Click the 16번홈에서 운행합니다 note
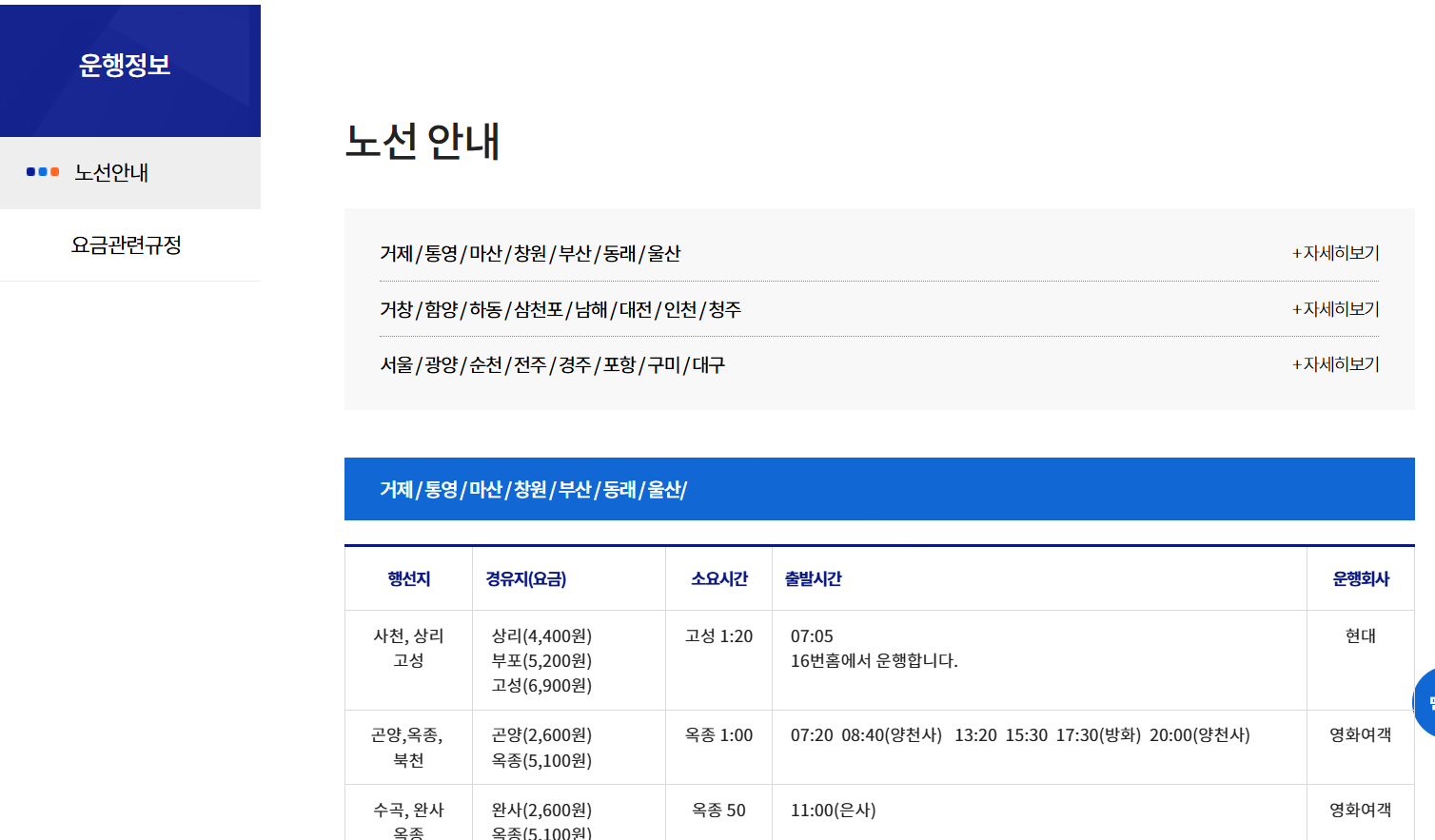This screenshot has width=1435, height=840. (x=874, y=660)
